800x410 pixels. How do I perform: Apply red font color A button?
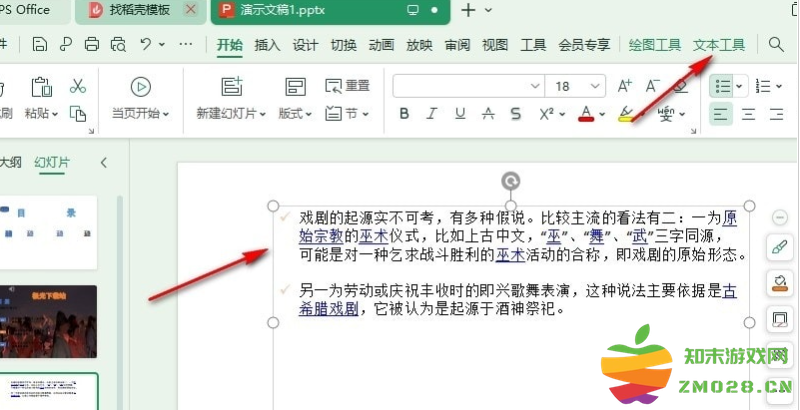click(586, 114)
